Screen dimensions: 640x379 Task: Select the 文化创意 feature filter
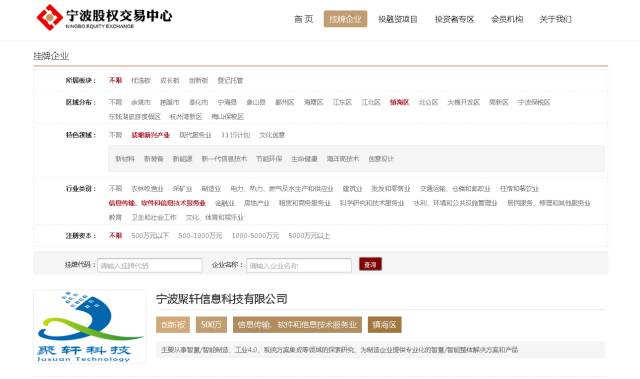pyautogui.click(x=272, y=135)
